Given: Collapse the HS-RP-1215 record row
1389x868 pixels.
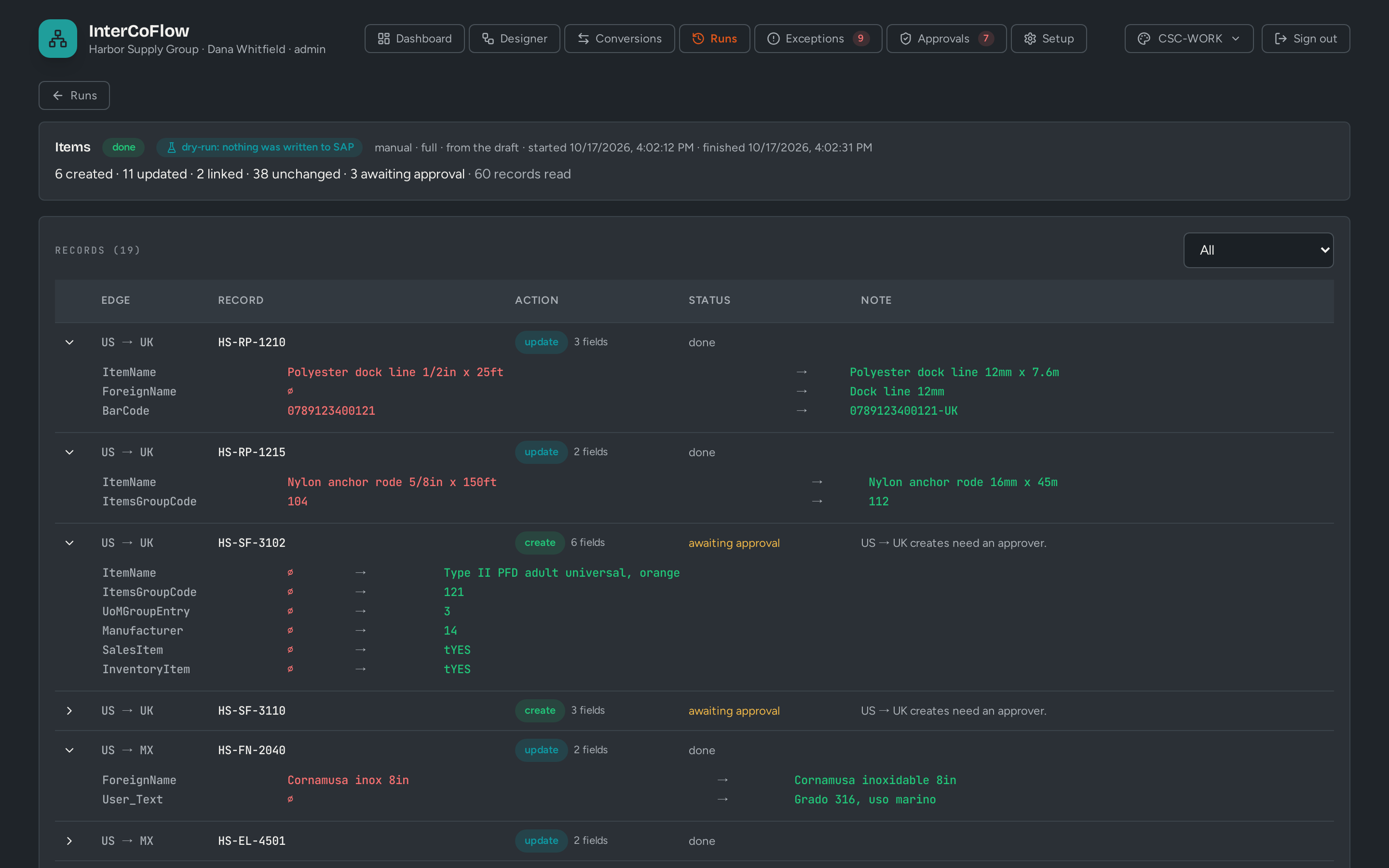Looking at the screenshot, I should (x=69, y=452).
